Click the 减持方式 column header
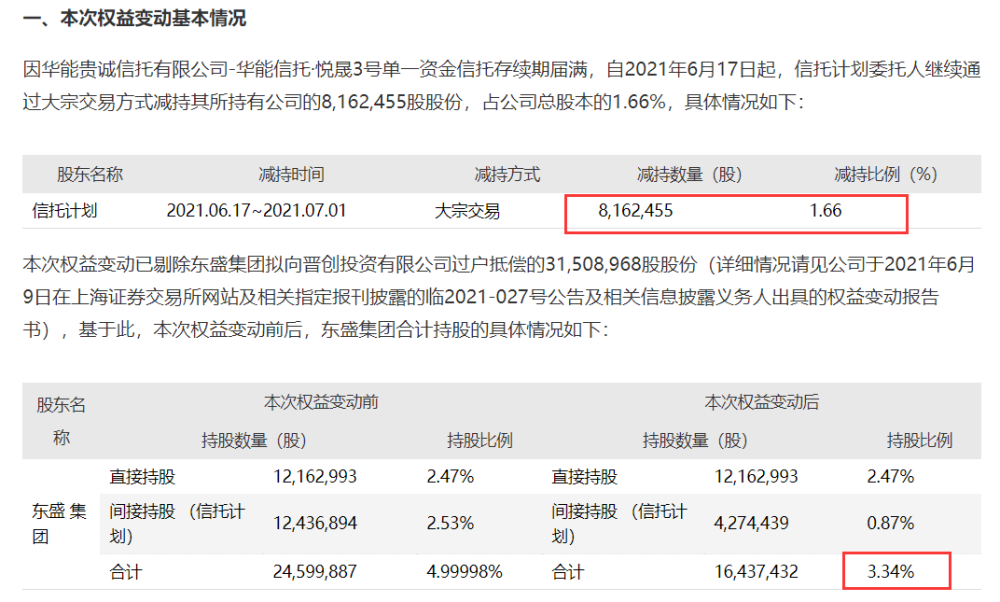Screen dimensions: 1000x602 pyautogui.click(x=507, y=174)
